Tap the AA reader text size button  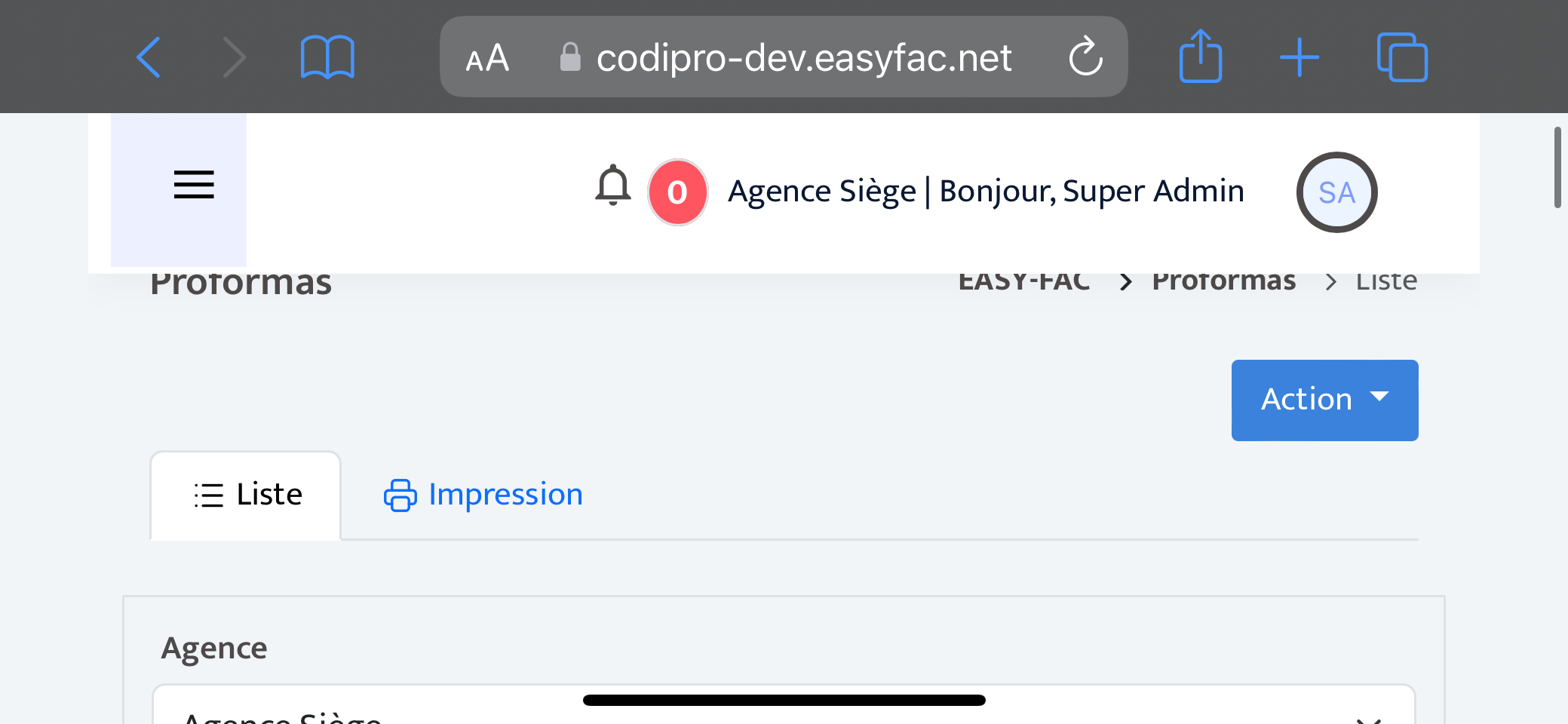coord(487,58)
